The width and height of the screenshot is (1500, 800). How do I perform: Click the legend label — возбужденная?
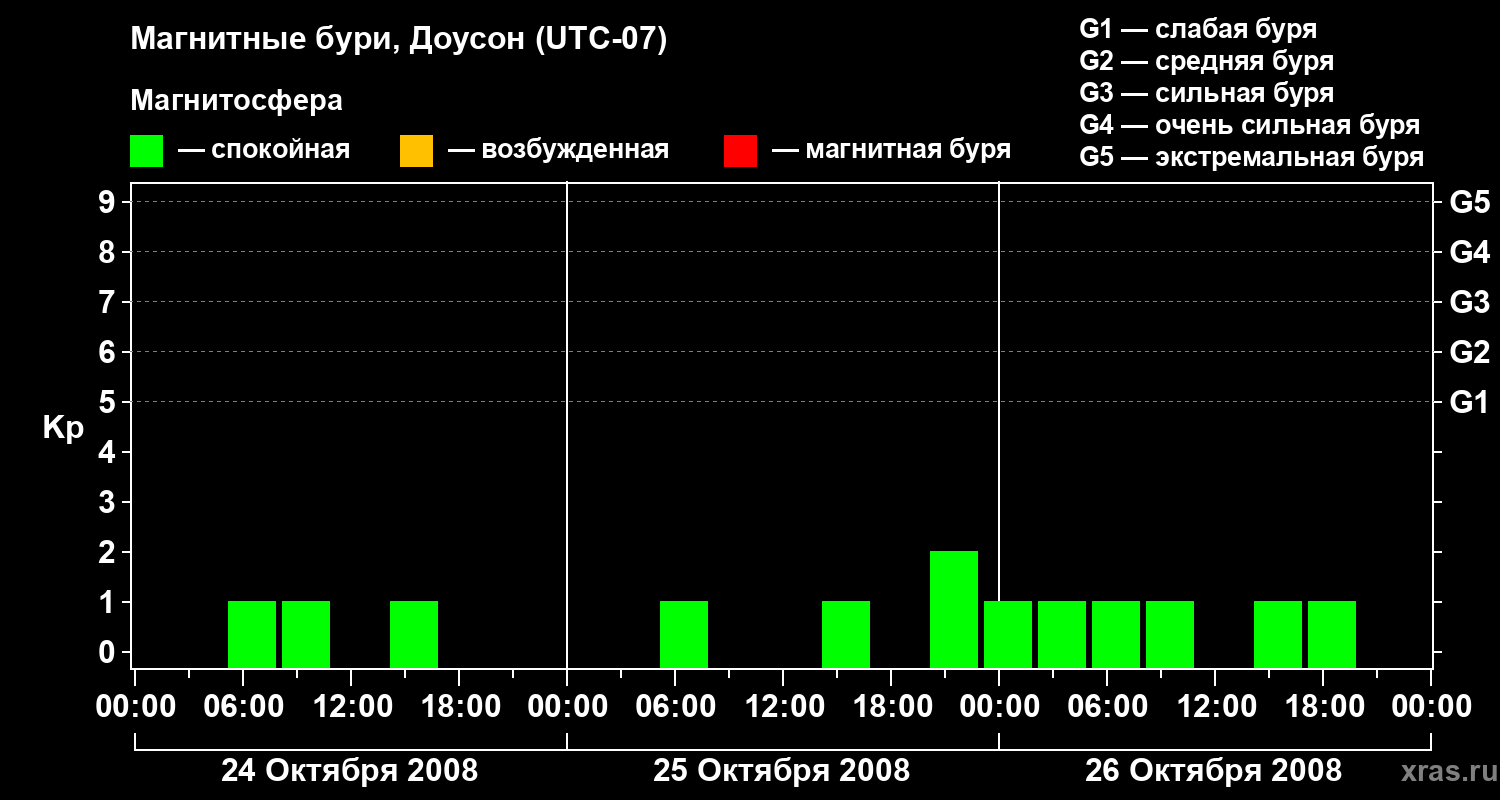click(x=558, y=151)
